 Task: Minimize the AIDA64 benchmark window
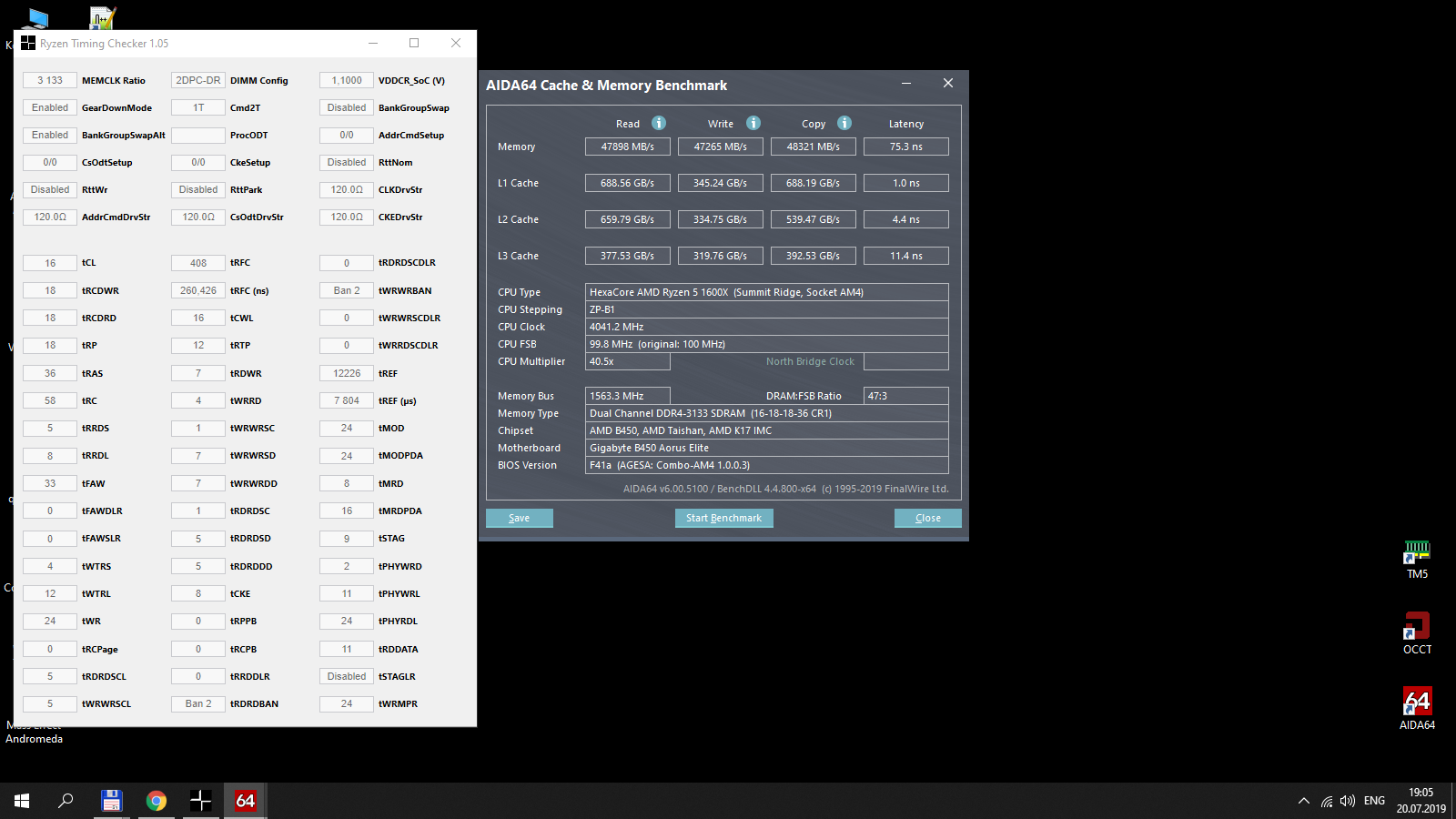tap(906, 84)
